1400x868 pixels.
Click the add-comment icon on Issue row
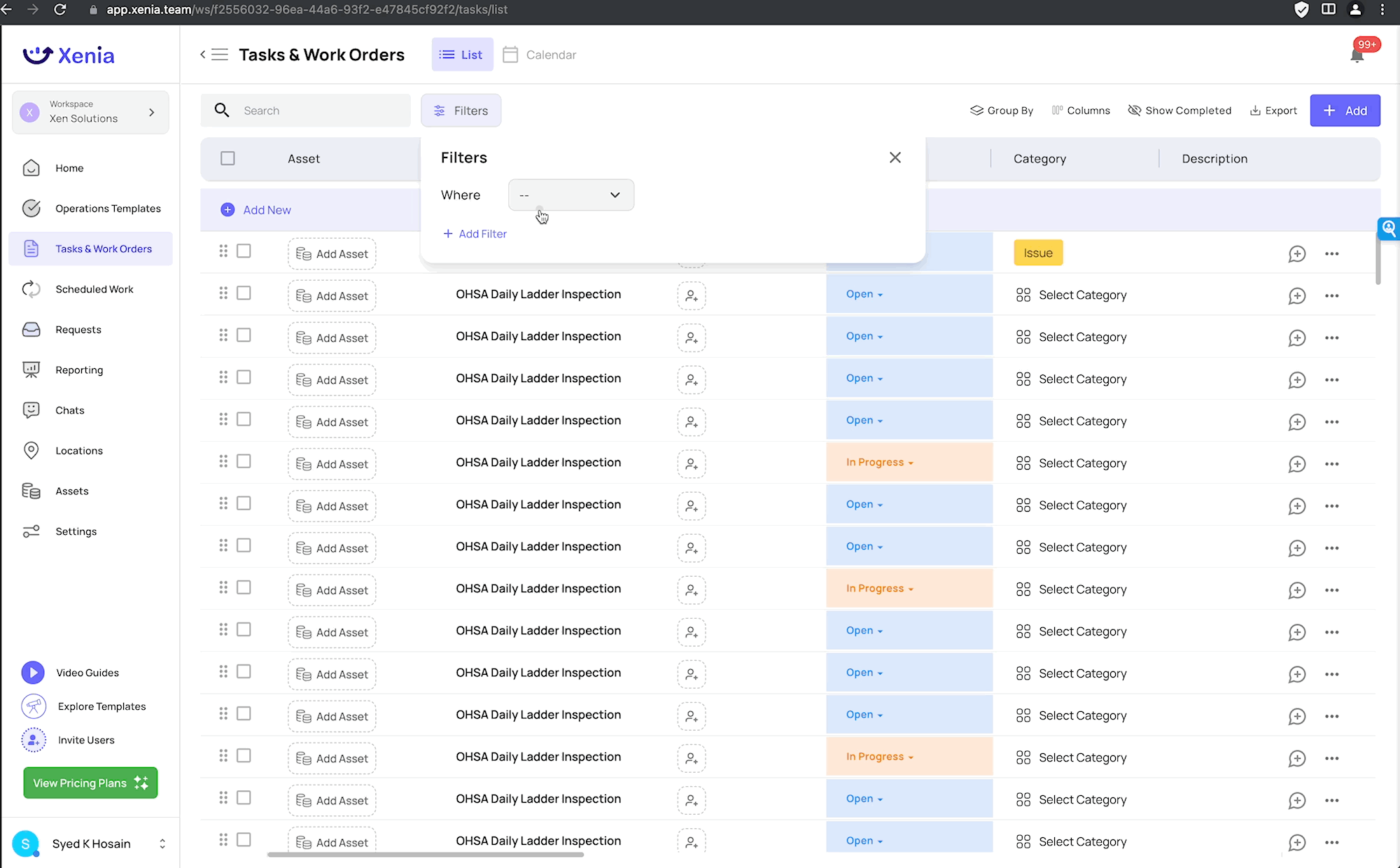(x=1297, y=254)
